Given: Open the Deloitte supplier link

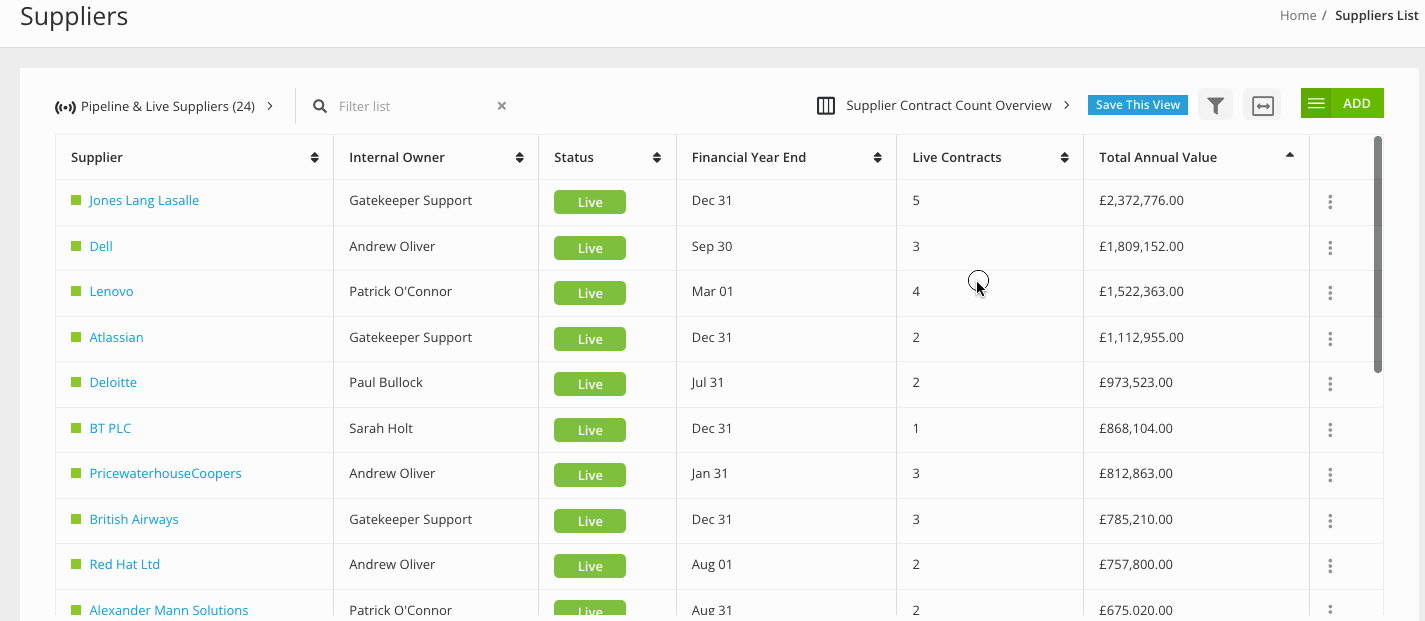Looking at the screenshot, I should (x=113, y=382).
